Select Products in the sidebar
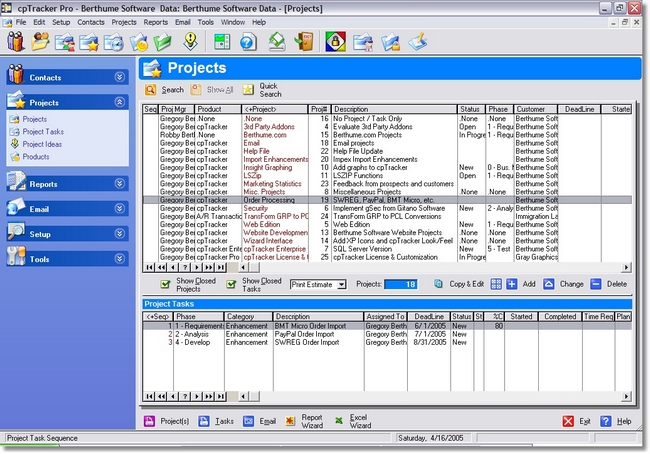This screenshot has height=454, width=650. tap(36, 157)
